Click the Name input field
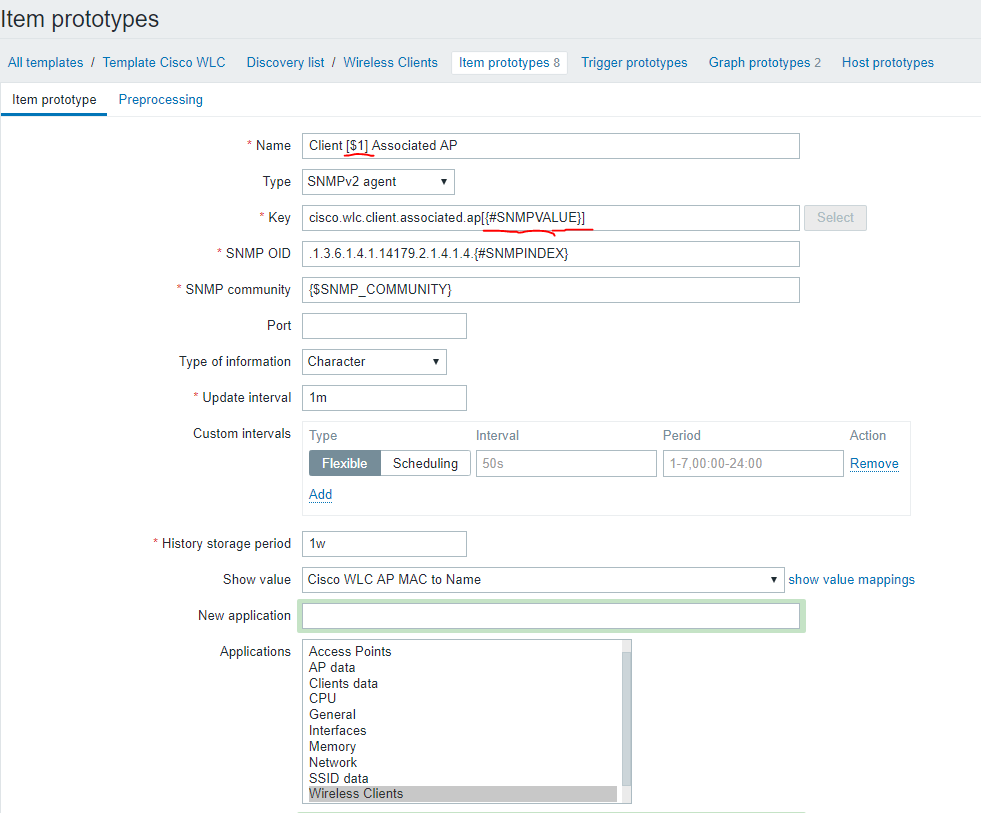Image resolution: width=981 pixels, height=813 pixels. [x=550, y=145]
